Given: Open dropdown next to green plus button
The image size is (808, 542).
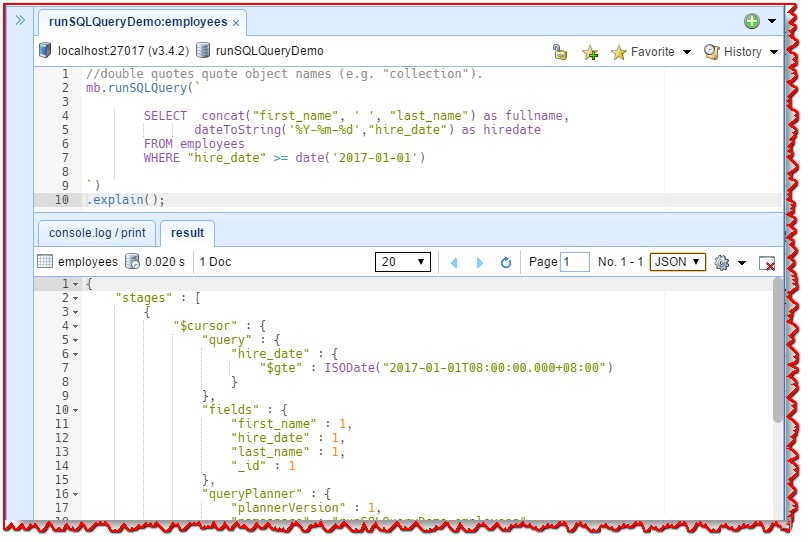Looking at the screenshot, I should point(772,21).
